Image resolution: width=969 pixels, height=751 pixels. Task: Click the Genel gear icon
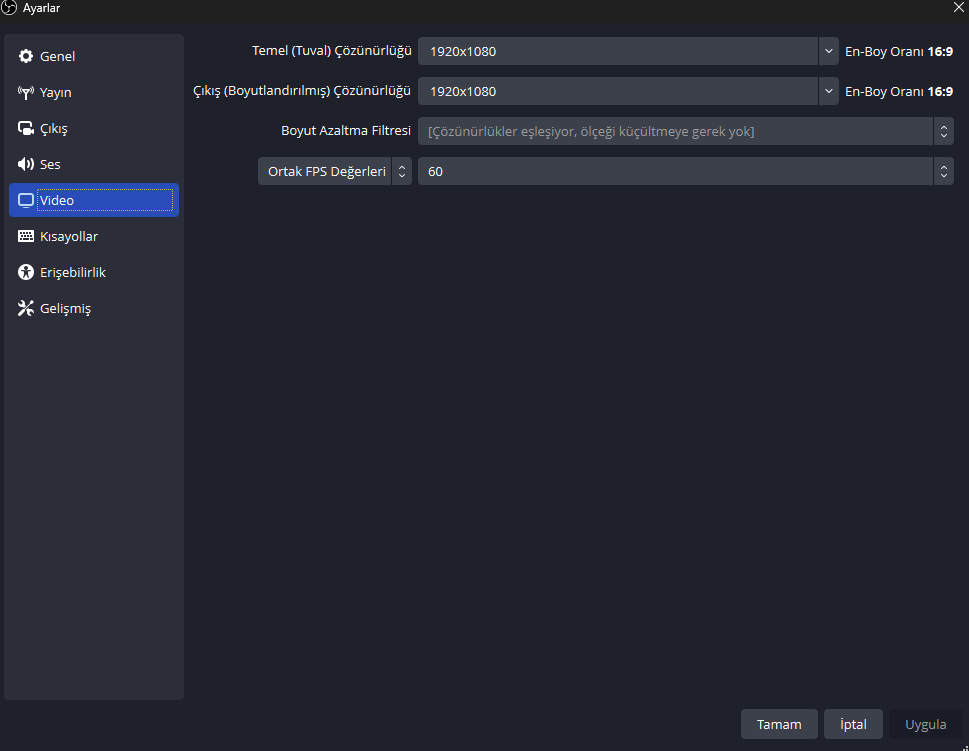click(26, 56)
